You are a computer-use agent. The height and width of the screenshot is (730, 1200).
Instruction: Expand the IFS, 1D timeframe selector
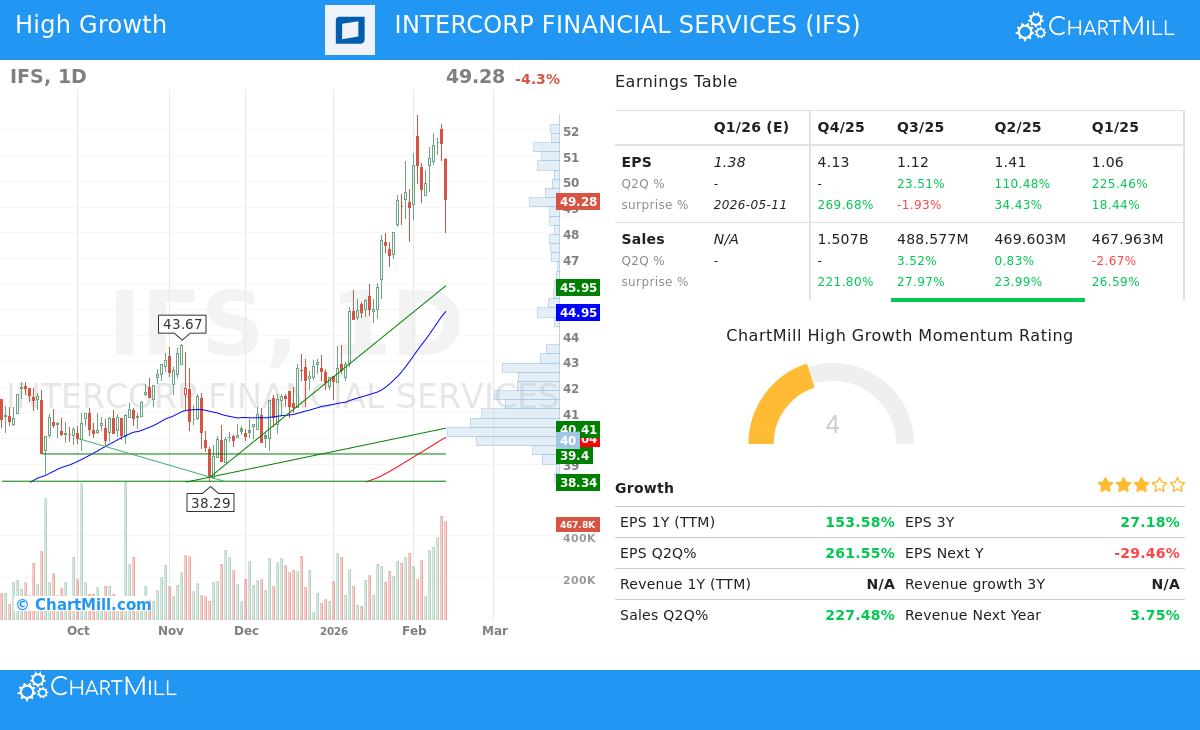click(48, 76)
